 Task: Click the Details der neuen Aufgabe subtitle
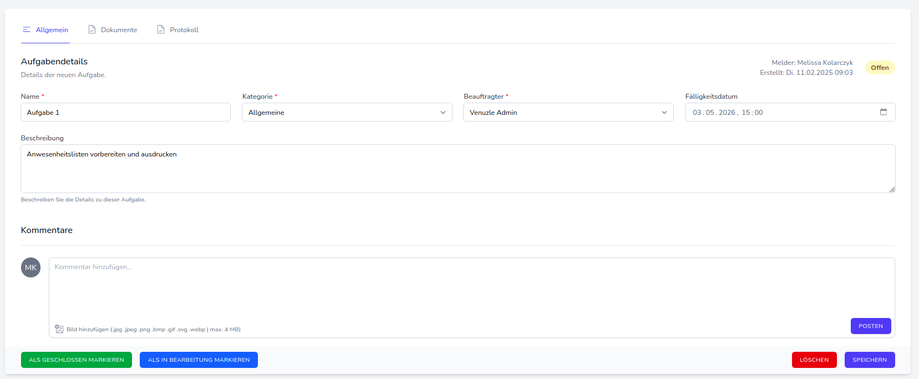63,75
